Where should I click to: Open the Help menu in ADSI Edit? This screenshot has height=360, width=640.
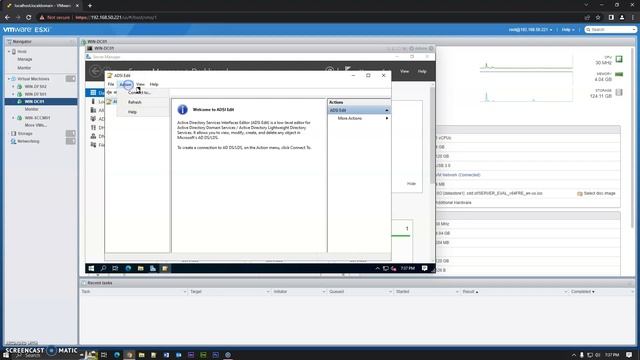[154, 84]
